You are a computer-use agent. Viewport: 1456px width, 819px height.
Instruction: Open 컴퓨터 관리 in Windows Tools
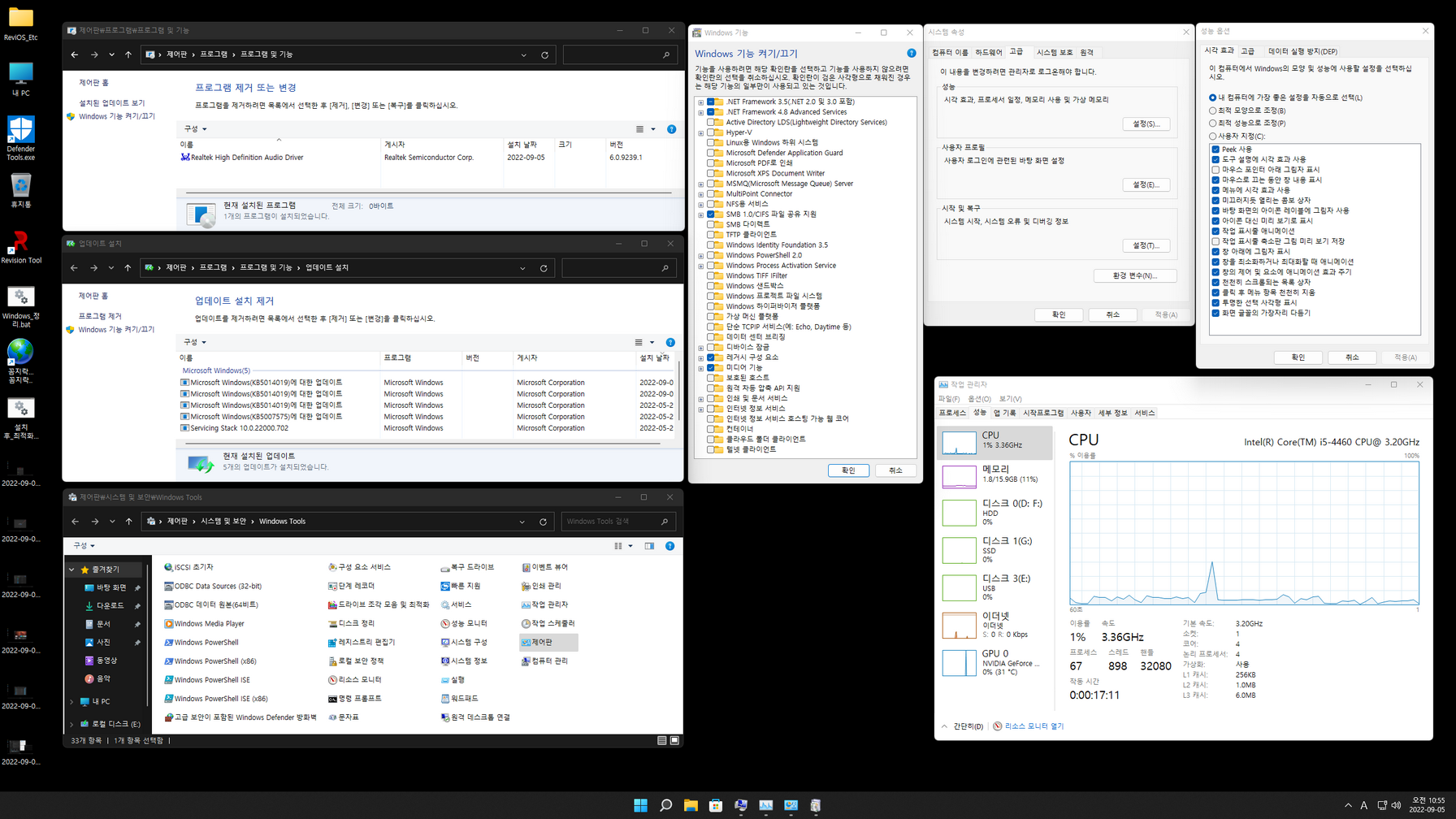click(544, 661)
